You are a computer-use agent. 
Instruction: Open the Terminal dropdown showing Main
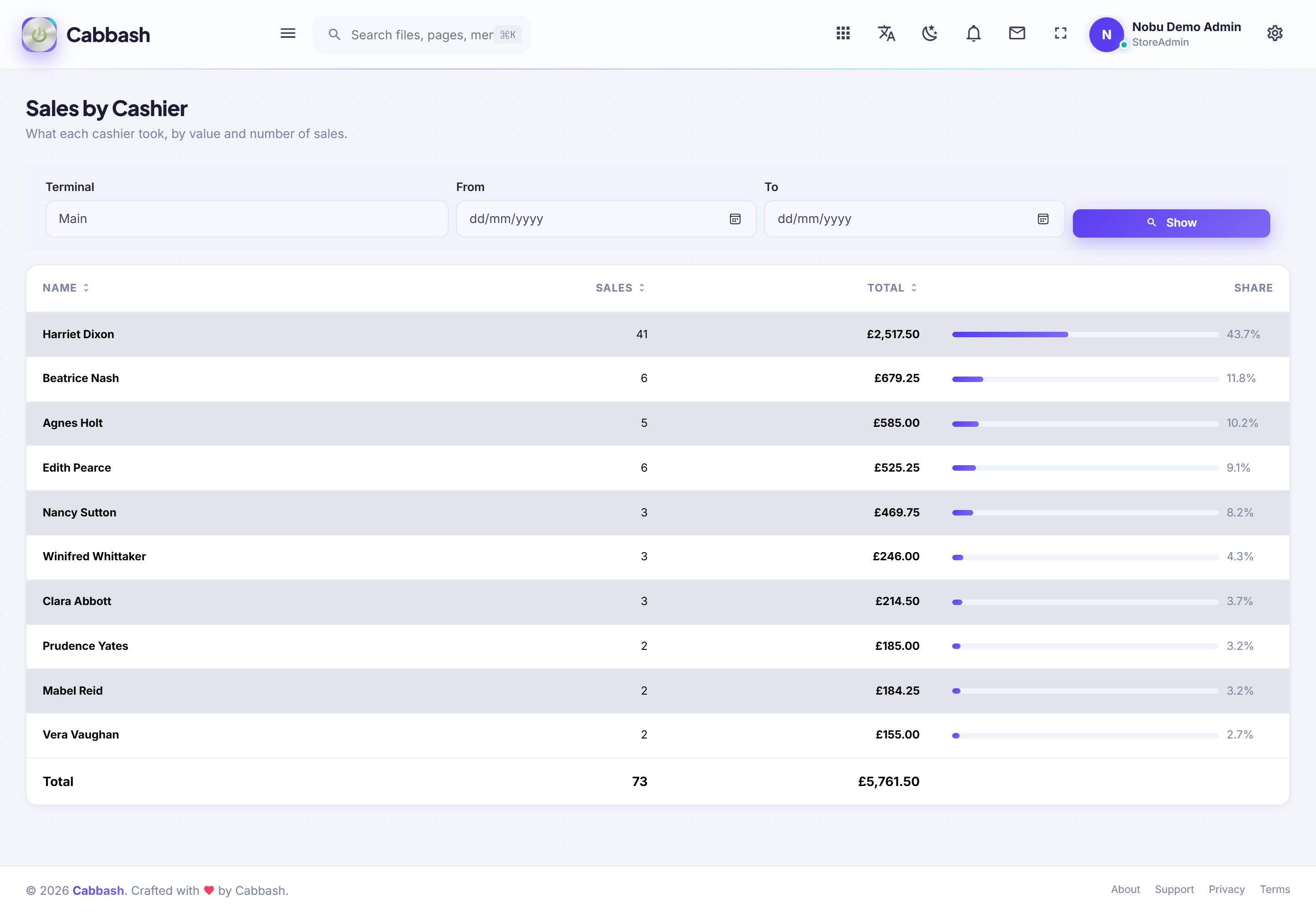247,219
